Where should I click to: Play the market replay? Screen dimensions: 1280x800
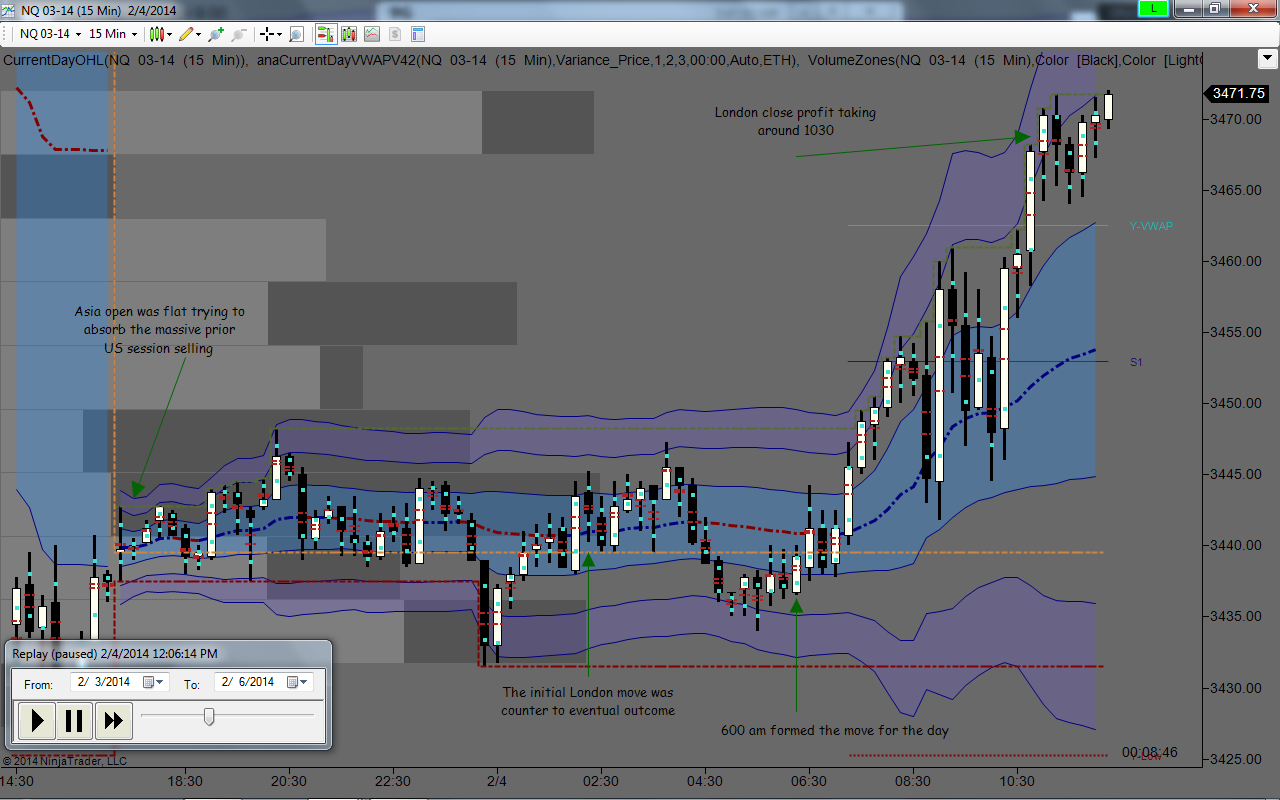pos(37,720)
